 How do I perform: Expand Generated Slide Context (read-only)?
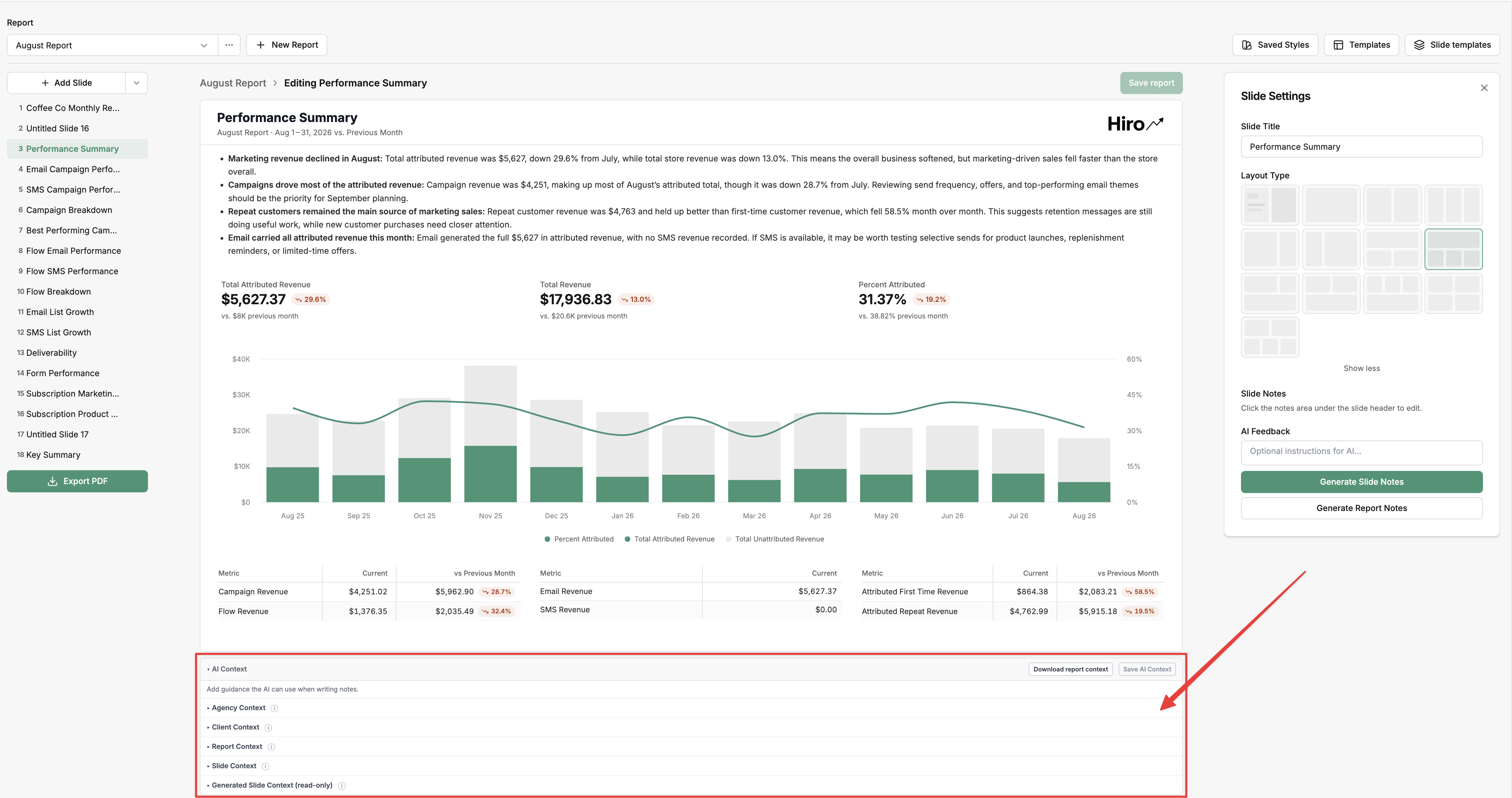[x=270, y=786]
